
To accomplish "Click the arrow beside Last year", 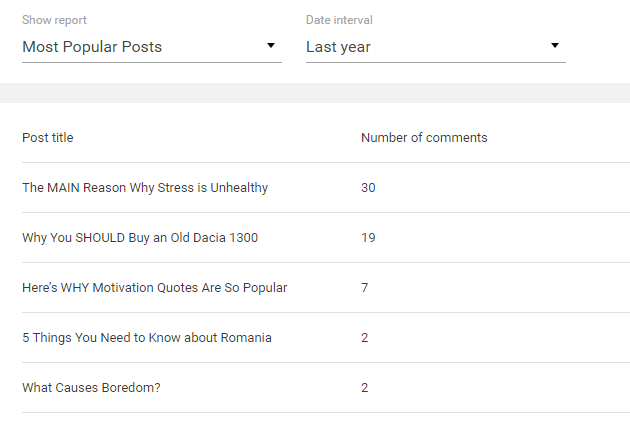I will click(555, 46).
